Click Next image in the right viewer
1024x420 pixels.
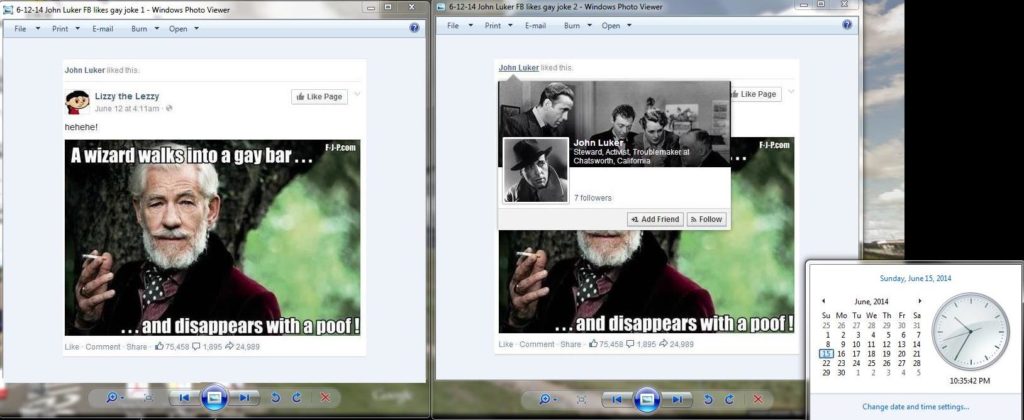pyautogui.click(x=676, y=398)
